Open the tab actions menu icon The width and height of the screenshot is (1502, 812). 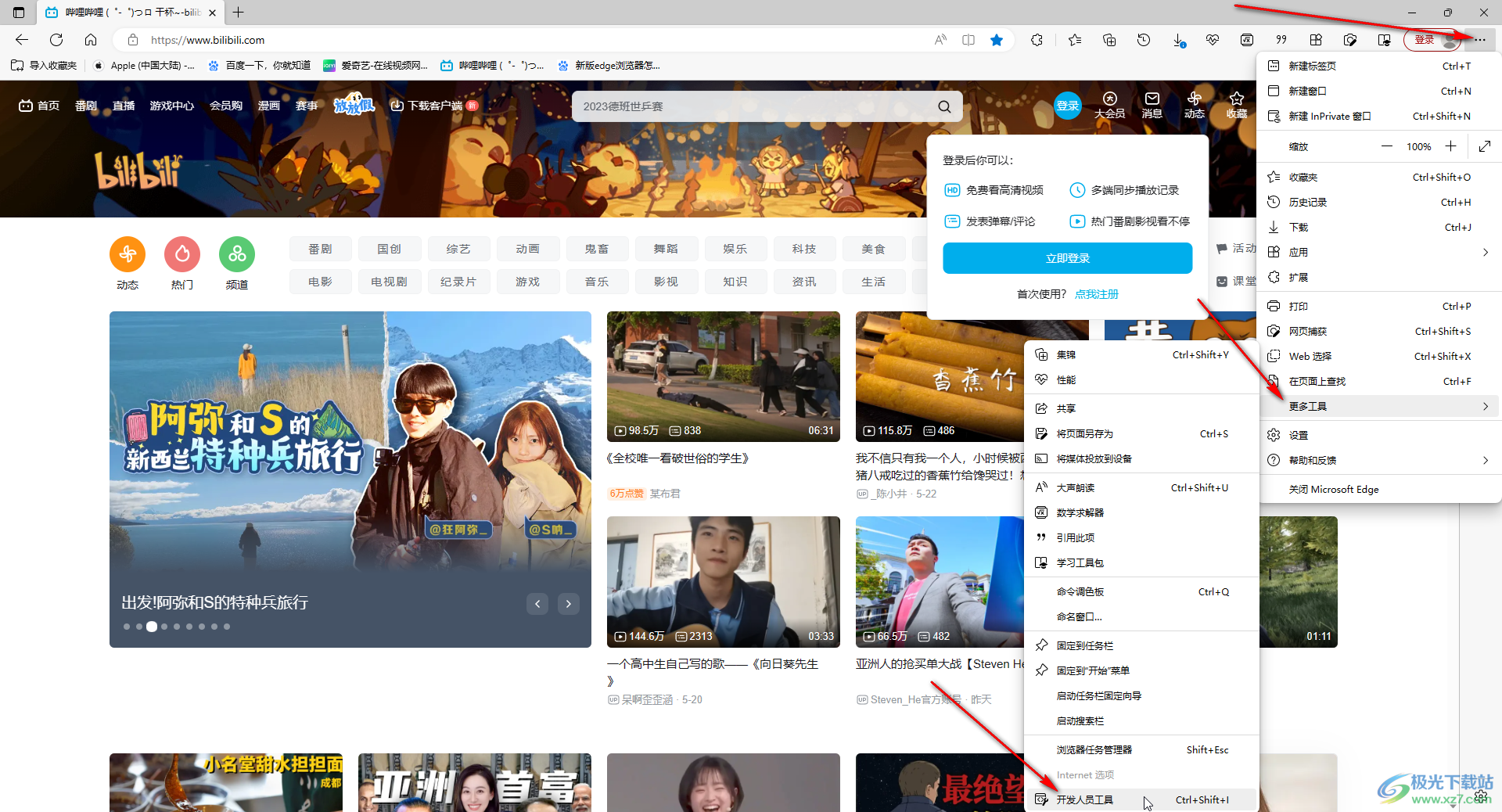(x=19, y=13)
